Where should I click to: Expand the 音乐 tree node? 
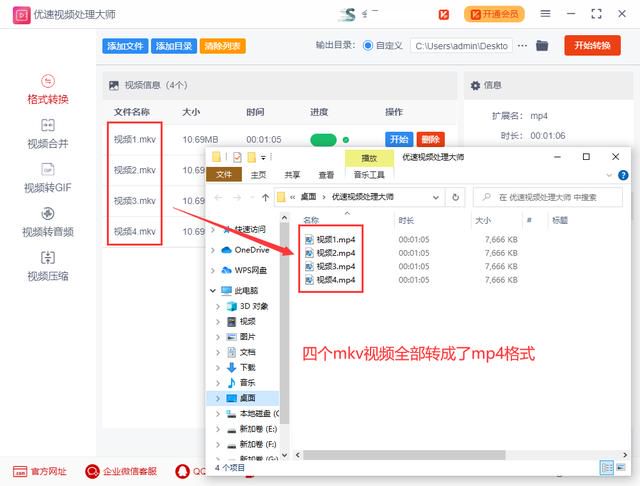218,383
